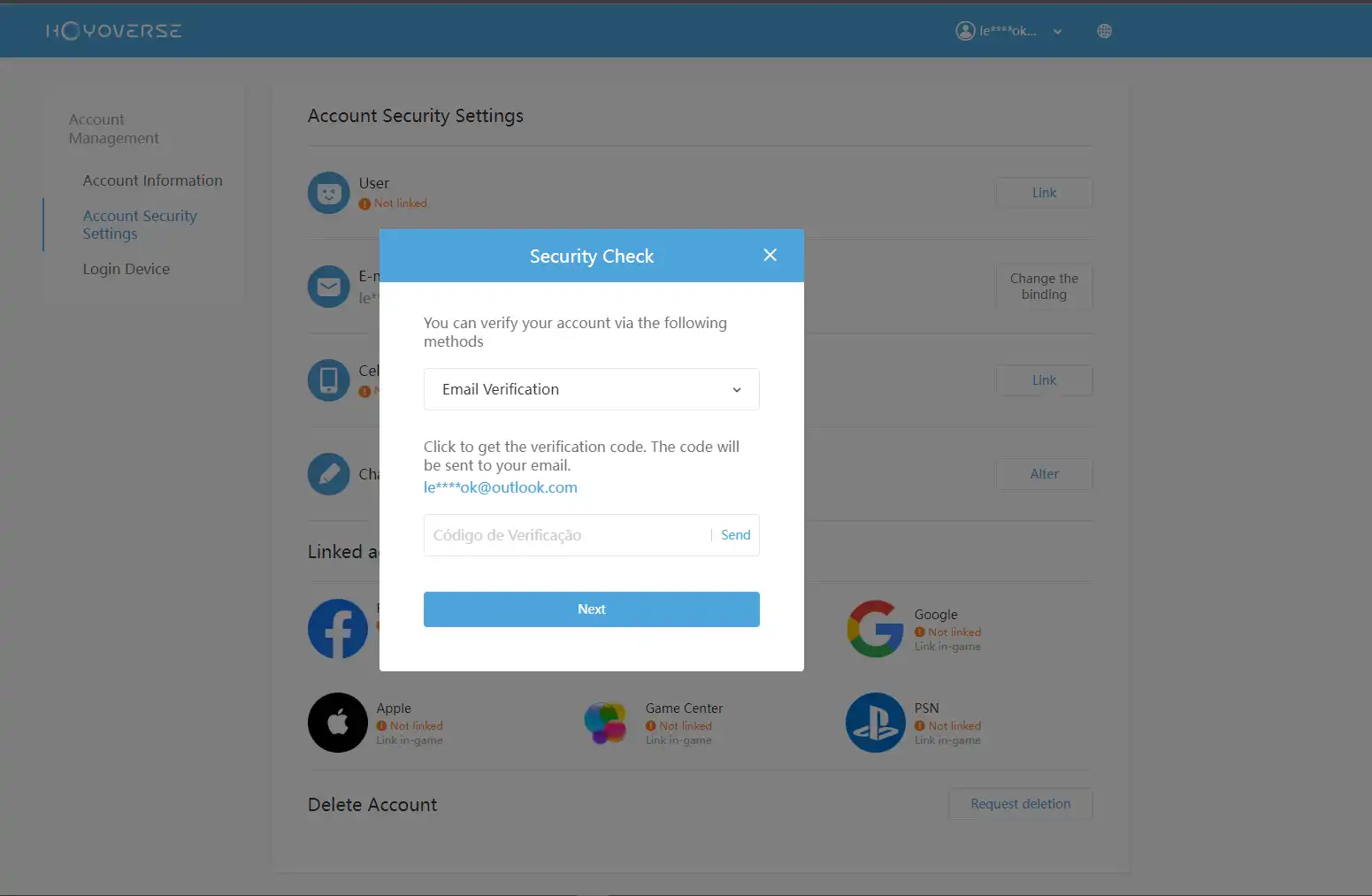
Task: Click the Apple account icon
Action: pyautogui.click(x=338, y=723)
